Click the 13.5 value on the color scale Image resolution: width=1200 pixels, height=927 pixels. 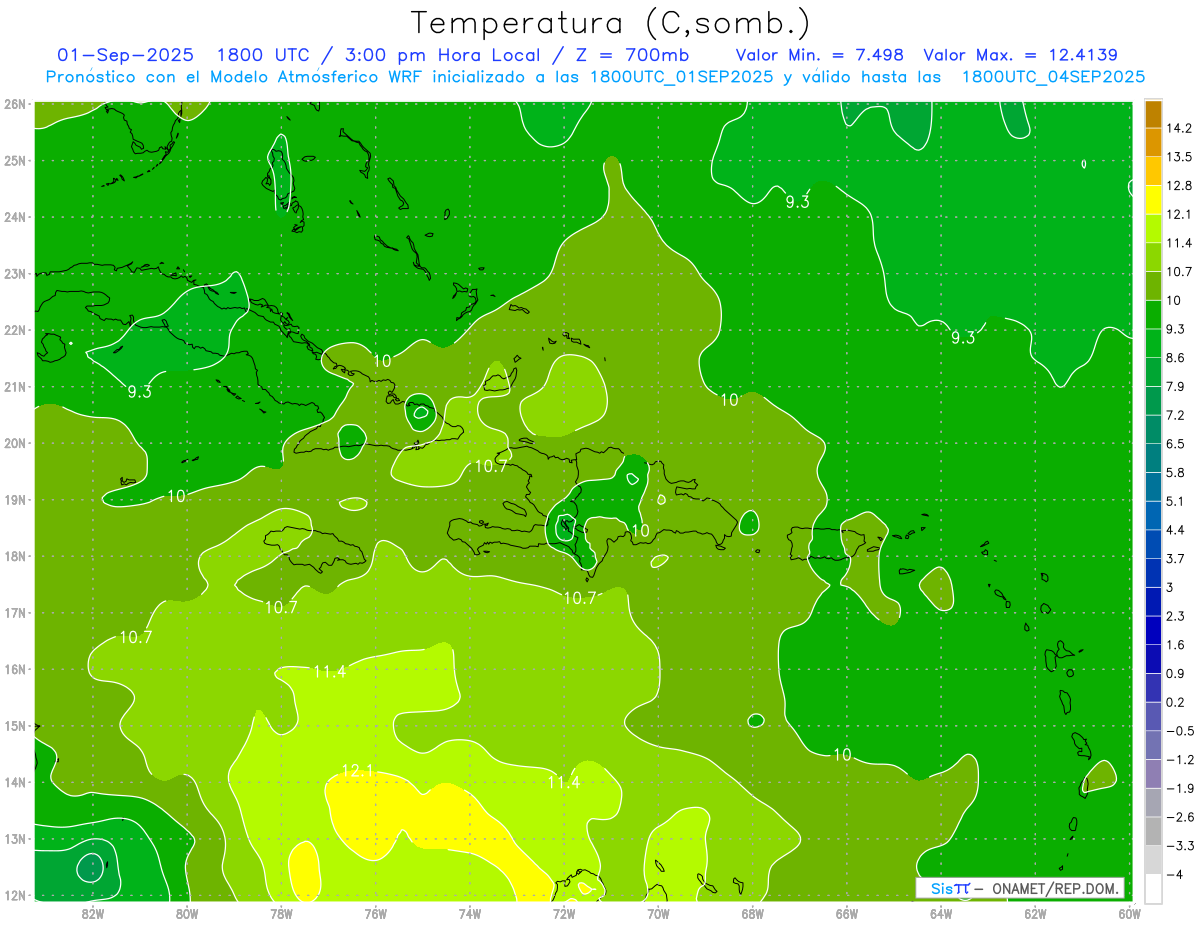pos(1179,157)
